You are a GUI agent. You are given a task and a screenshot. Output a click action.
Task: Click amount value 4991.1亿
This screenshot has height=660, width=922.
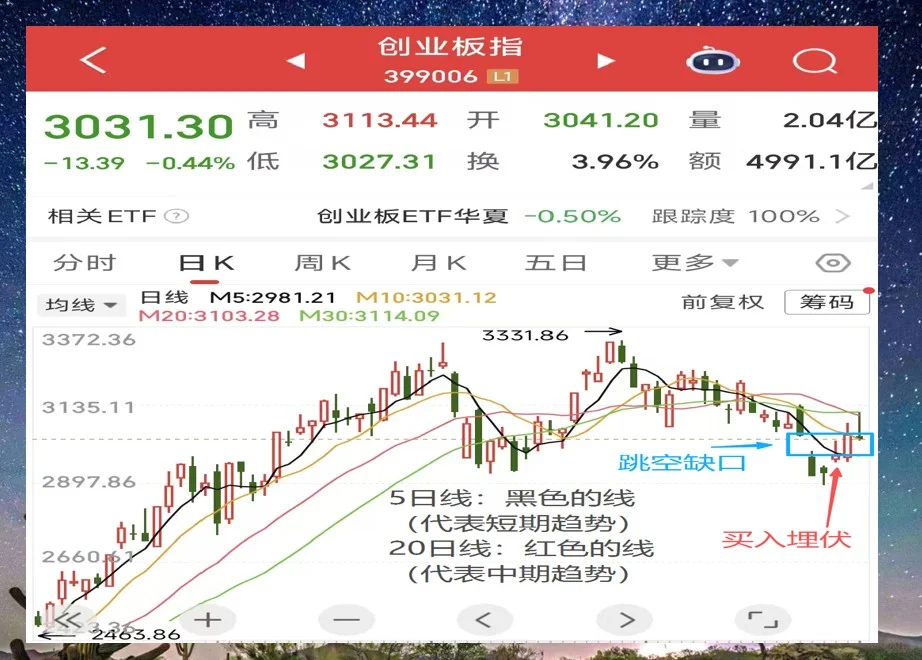(811, 162)
